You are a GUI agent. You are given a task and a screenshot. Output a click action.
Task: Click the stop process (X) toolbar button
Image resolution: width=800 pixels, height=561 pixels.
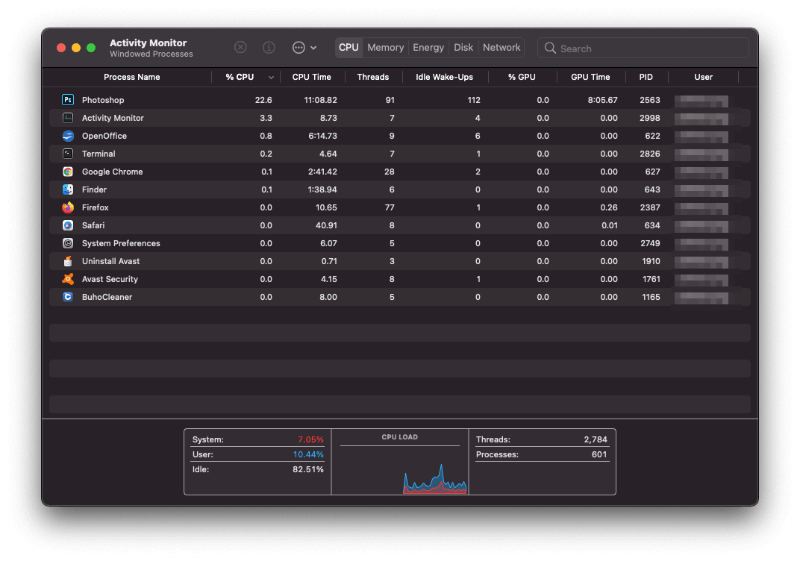(x=240, y=47)
